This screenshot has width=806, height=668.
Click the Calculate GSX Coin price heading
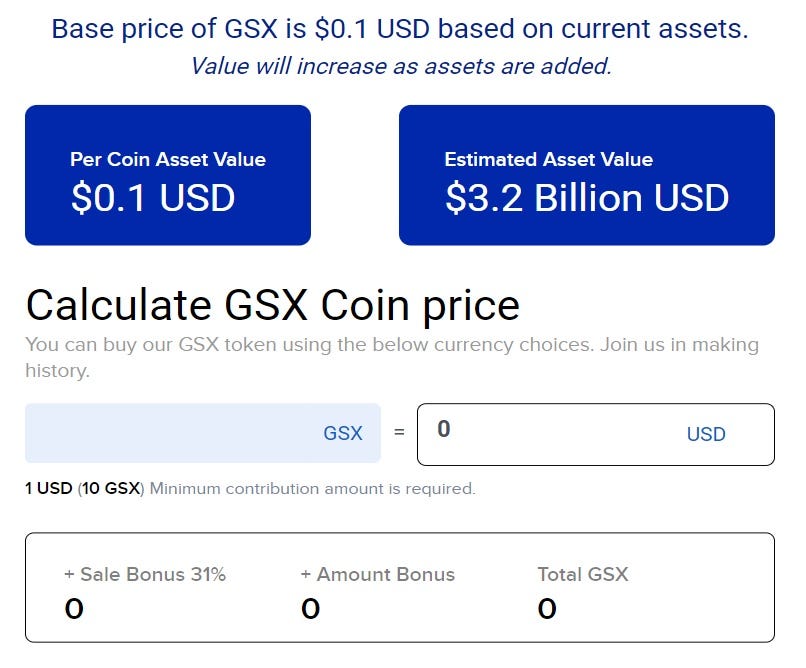pos(274,305)
